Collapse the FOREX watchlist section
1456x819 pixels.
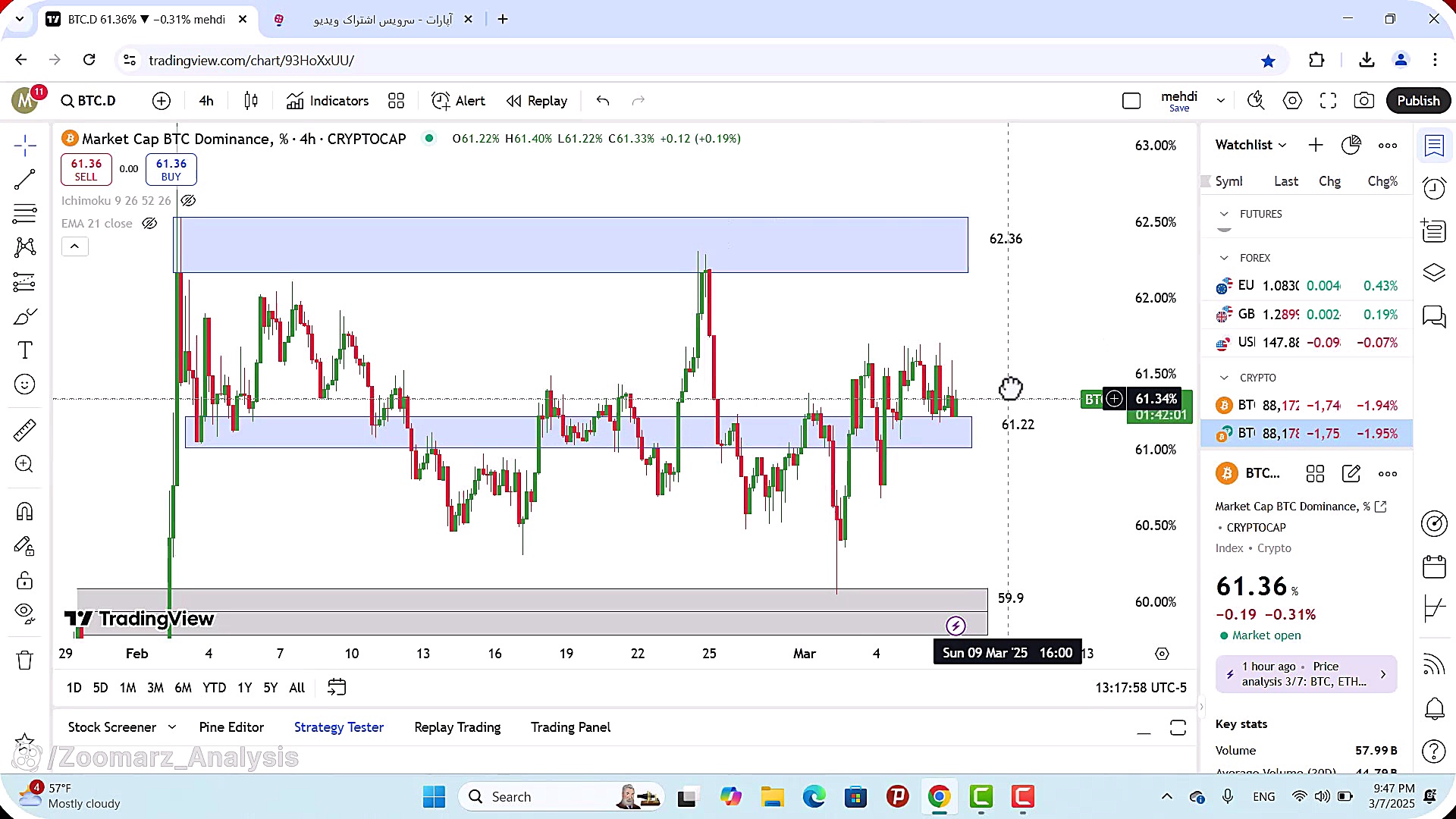coord(1224,258)
